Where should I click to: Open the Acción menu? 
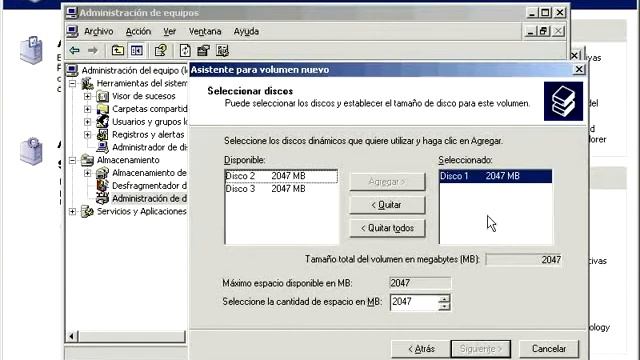click(x=138, y=31)
